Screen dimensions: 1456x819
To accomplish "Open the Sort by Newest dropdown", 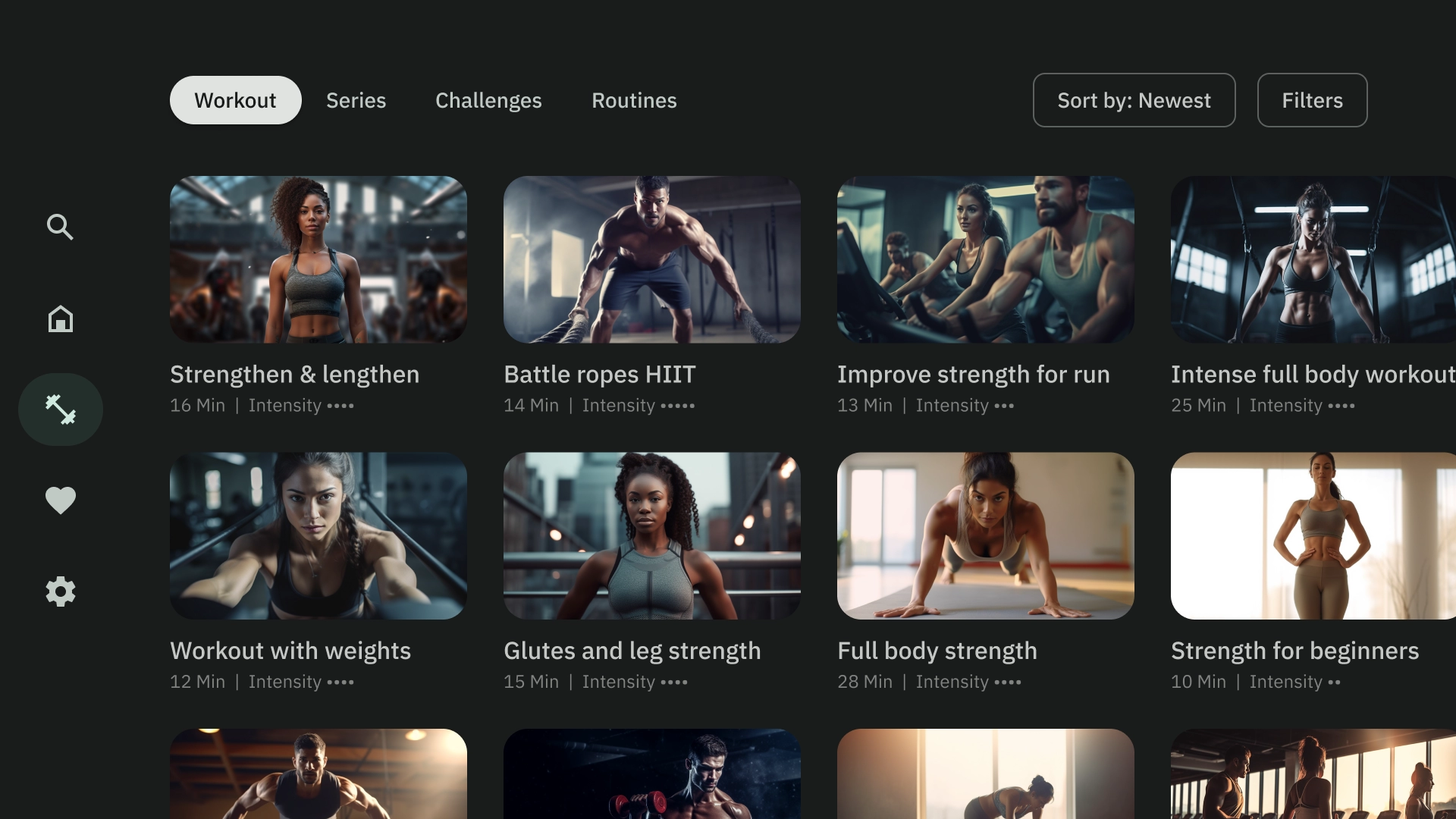I will pos(1134,100).
